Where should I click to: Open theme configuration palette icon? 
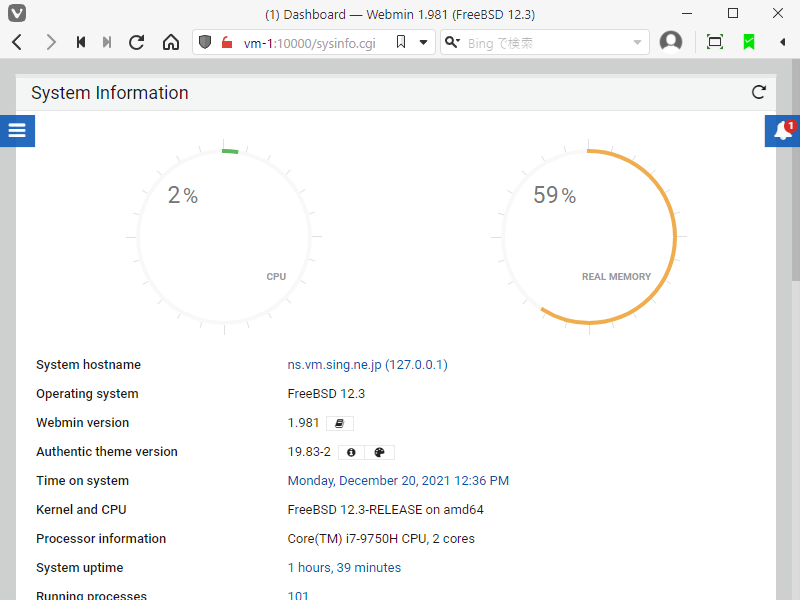(380, 453)
